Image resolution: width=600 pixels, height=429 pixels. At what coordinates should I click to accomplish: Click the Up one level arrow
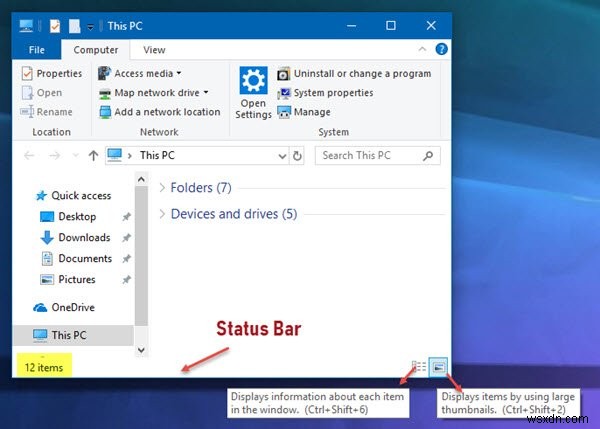coord(93,155)
